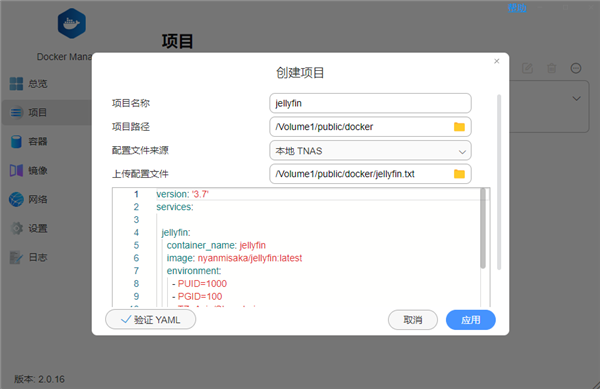This screenshot has height=389, width=600.
Task: Click the container_name: jellyfin line
Action: point(216,245)
